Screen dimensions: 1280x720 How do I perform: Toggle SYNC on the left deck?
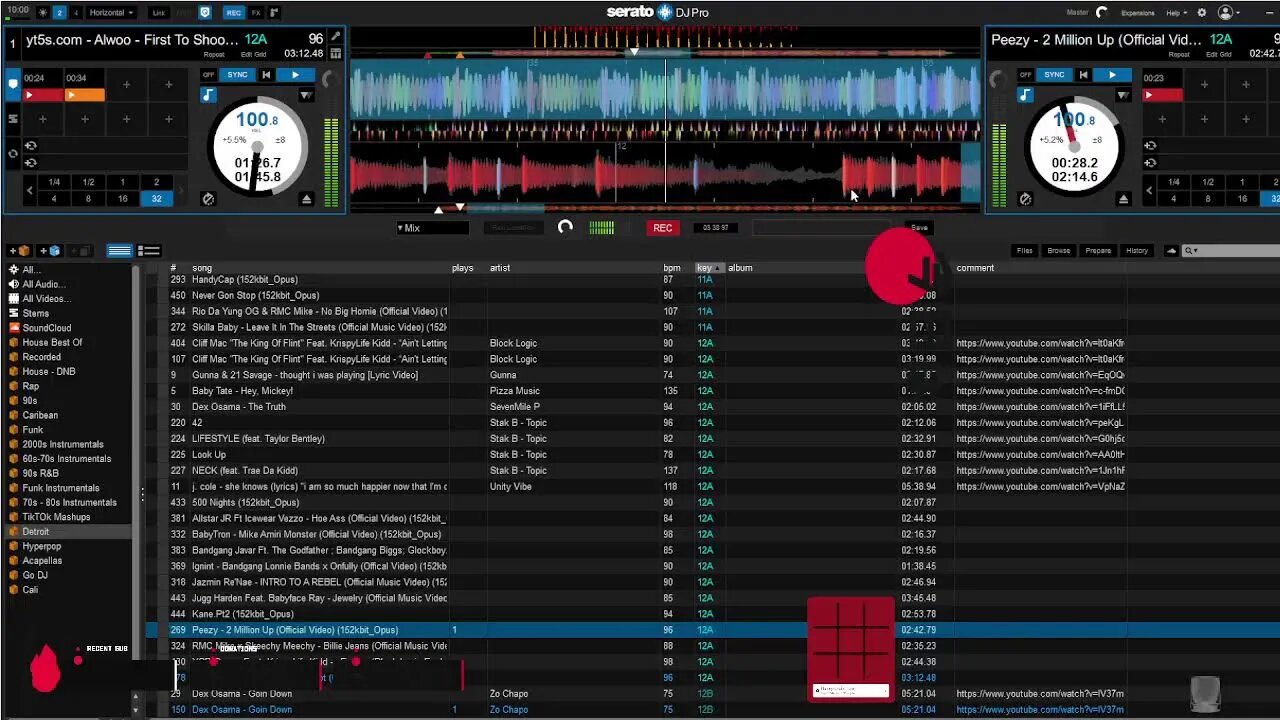pyautogui.click(x=237, y=75)
